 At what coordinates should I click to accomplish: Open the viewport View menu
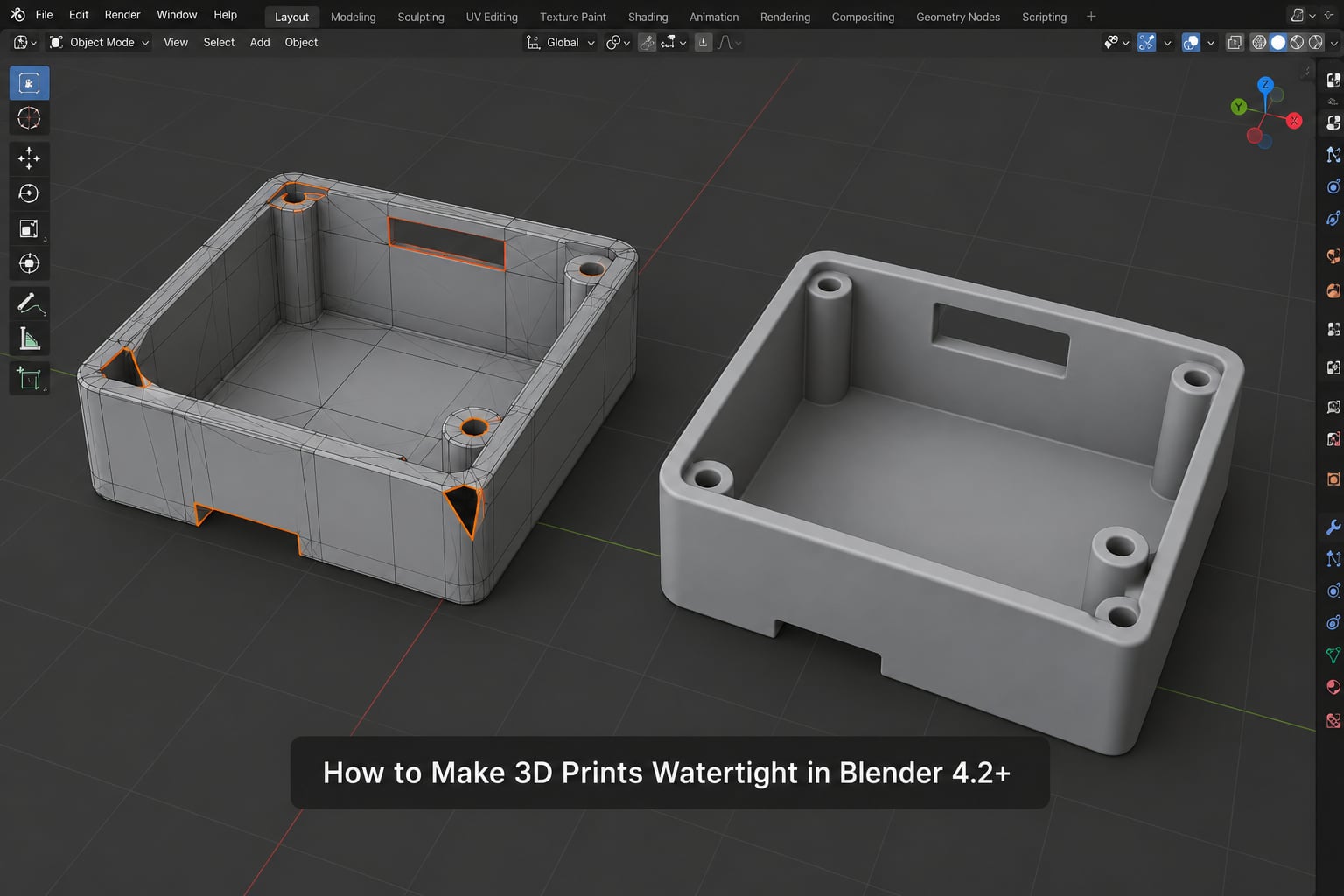[x=176, y=42]
